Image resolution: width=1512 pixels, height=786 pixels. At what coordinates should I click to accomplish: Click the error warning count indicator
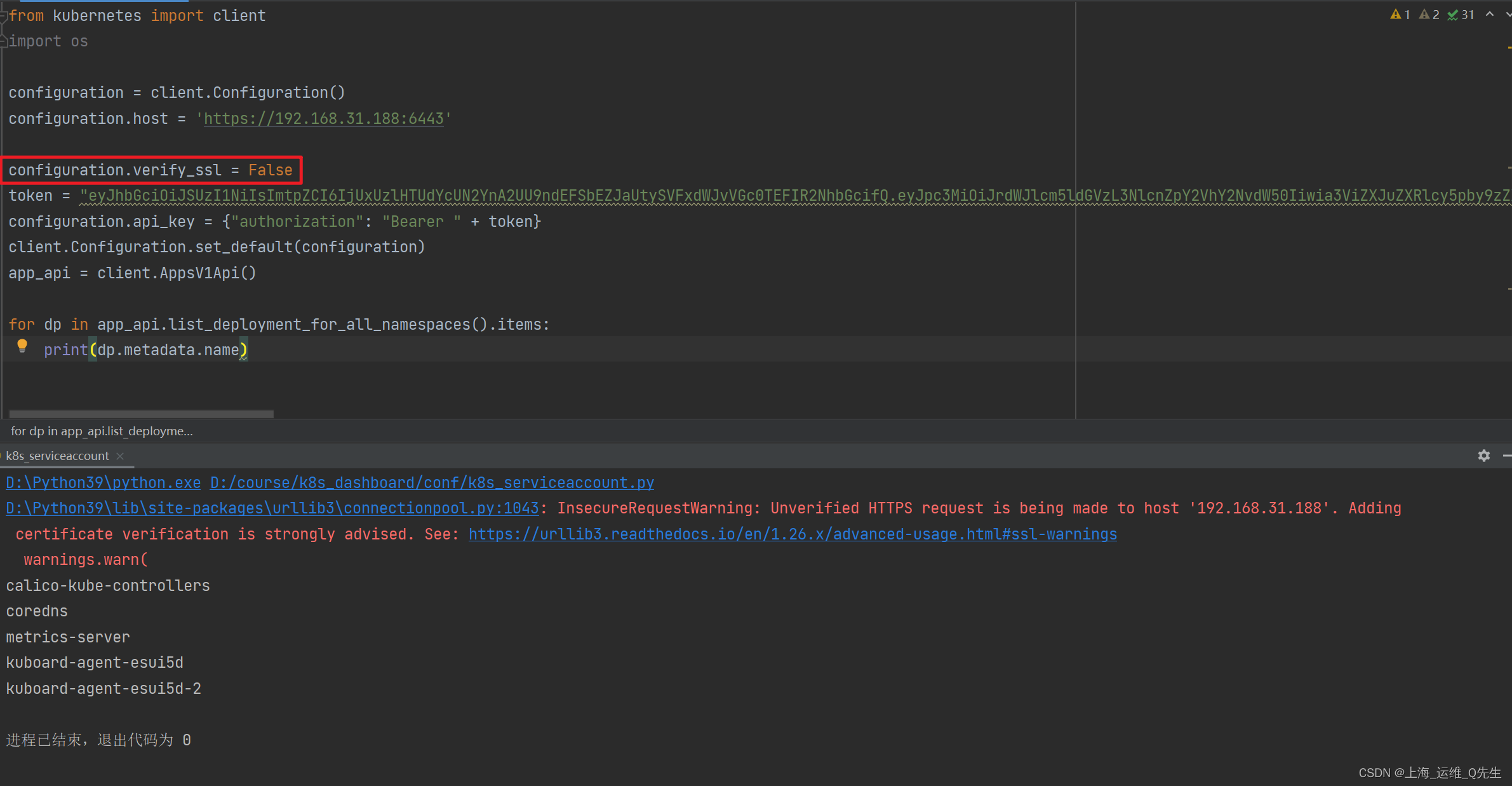click(1400, 15)
